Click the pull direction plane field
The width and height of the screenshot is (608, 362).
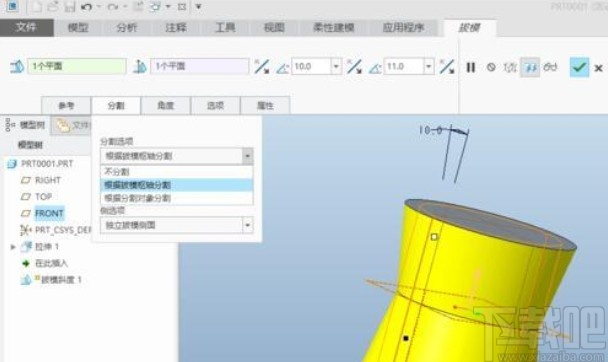pyautogui.click(x=199, y=66)
